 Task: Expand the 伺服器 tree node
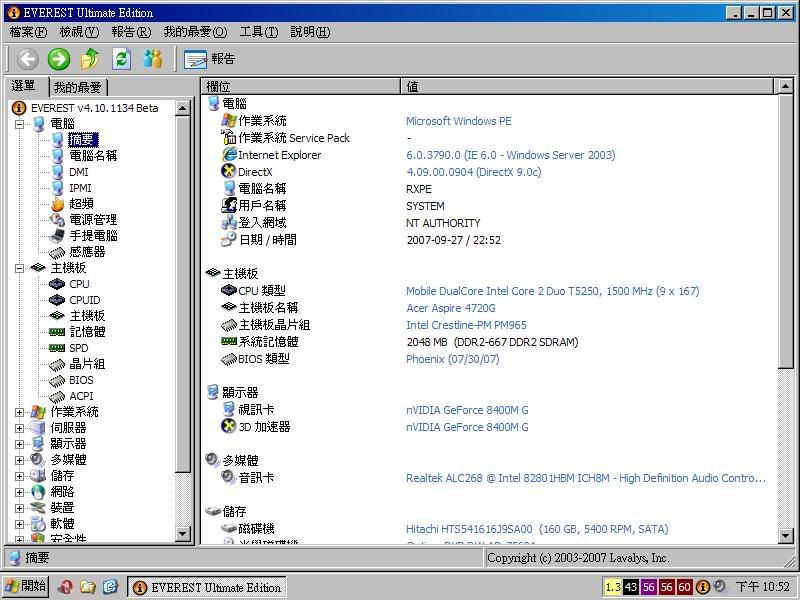pos(19,428)
